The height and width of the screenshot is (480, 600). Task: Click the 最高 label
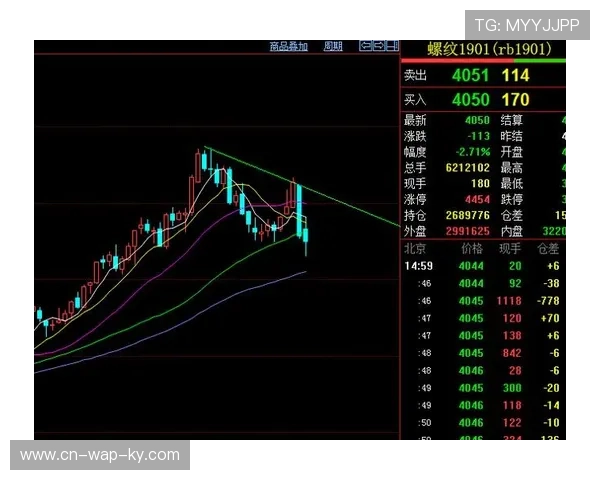[x=512, y=168]
